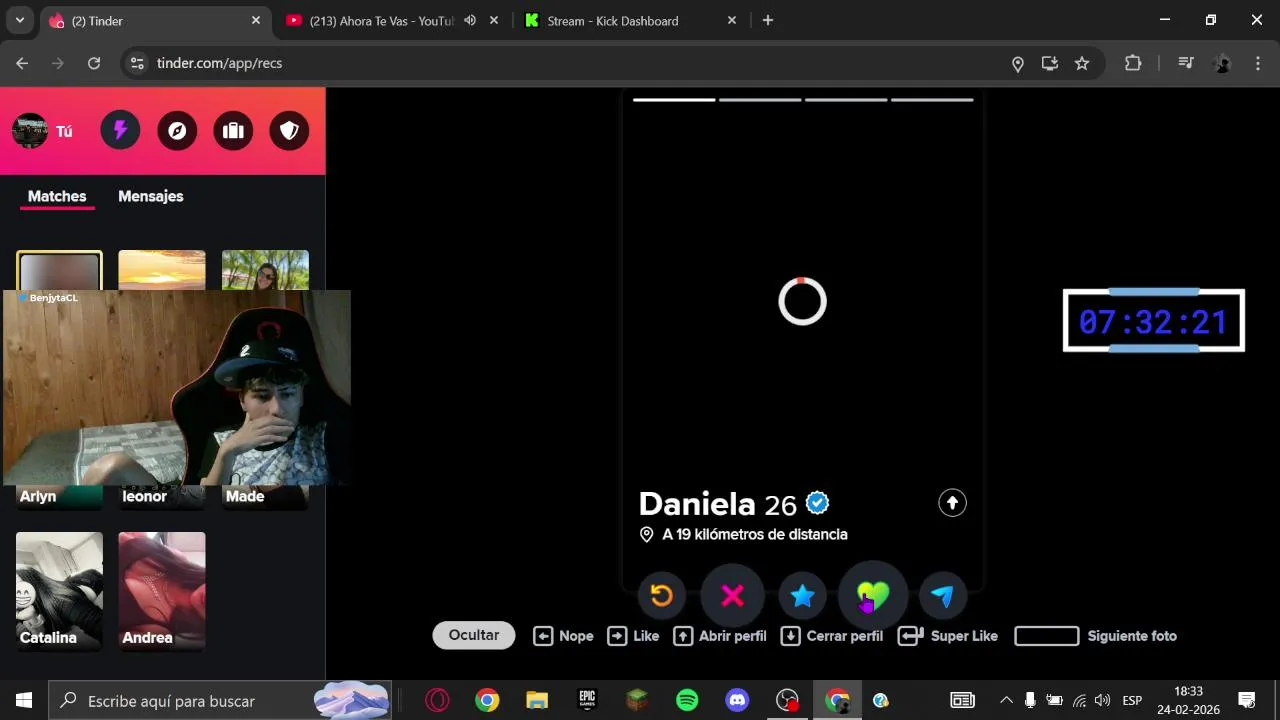Click the green heart Like button
The height and width of the screenshot is (720, 1280).
tap(873, 596)
